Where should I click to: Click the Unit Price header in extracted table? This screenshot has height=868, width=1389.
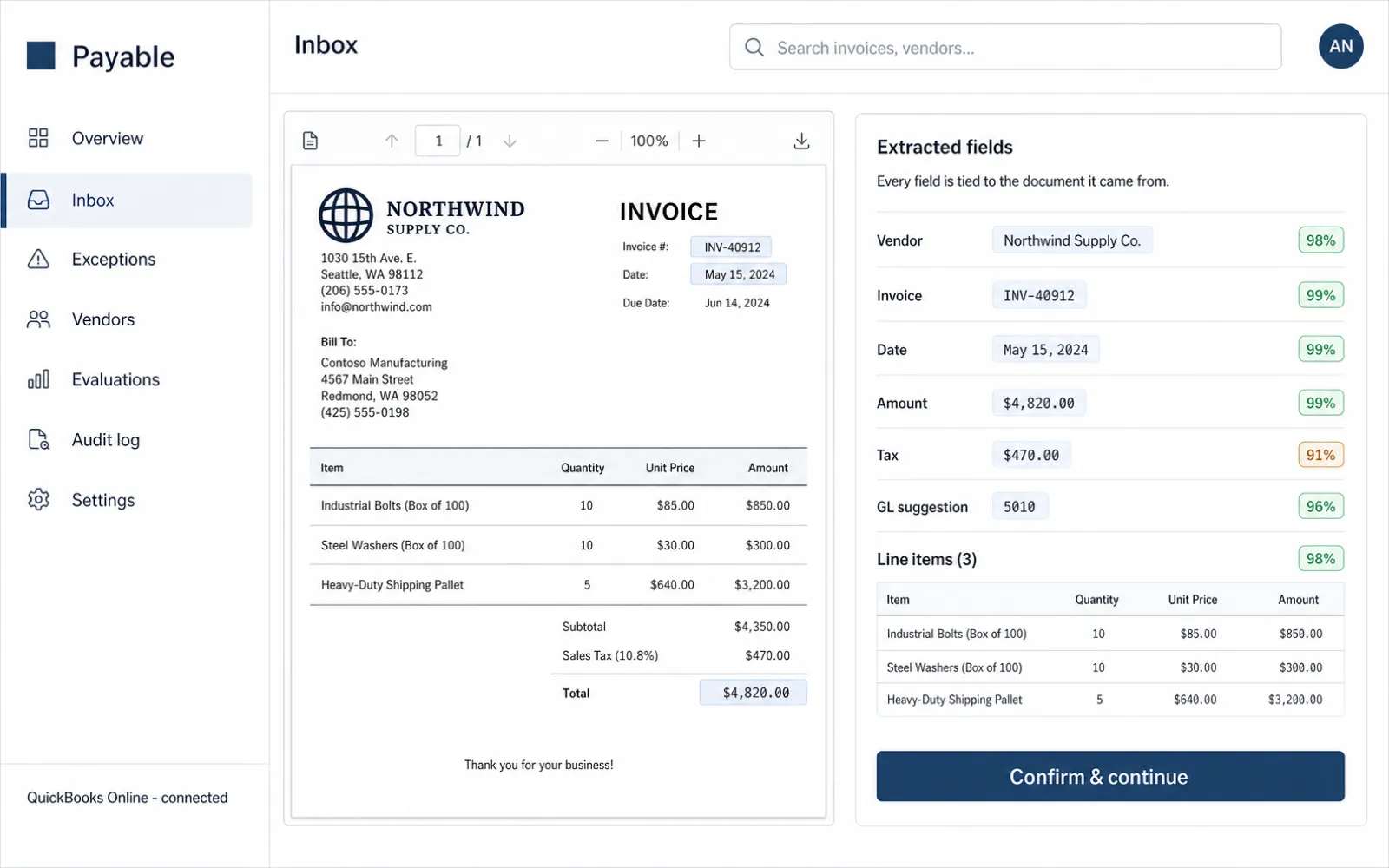tap(1192, 600)
